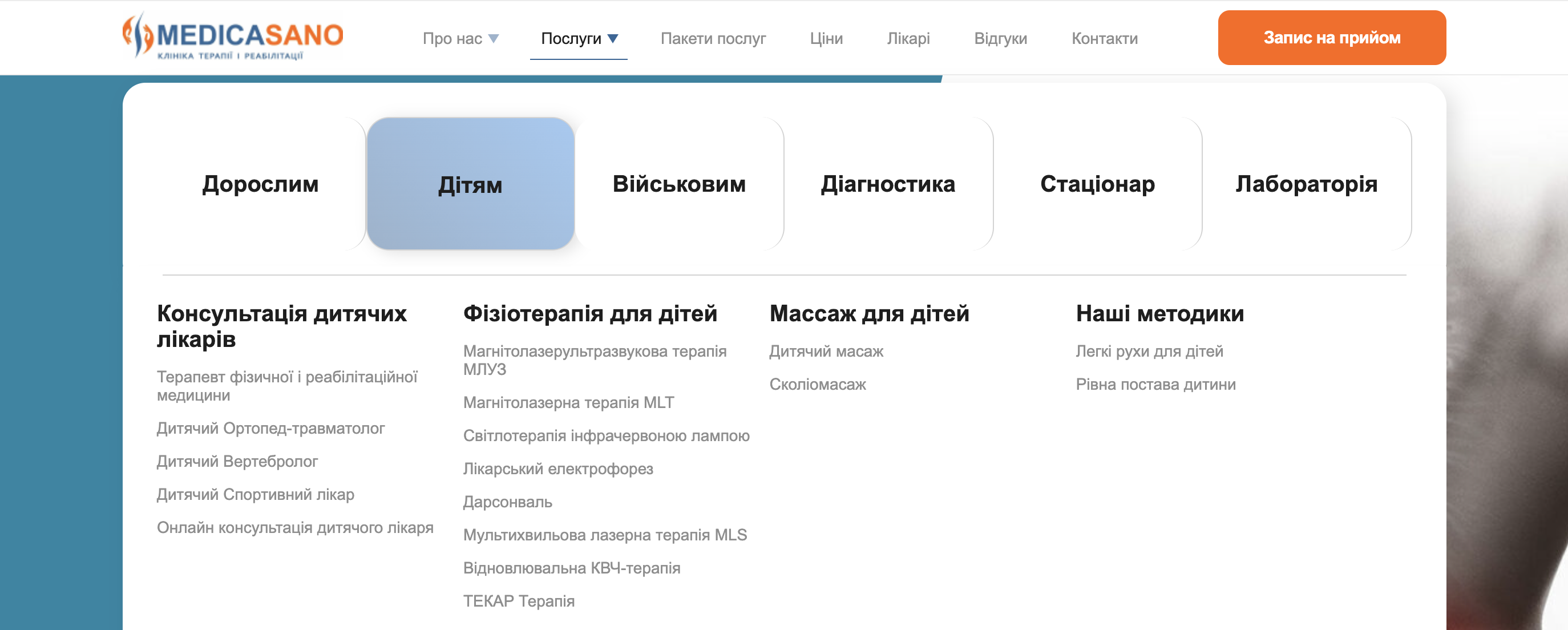The width and height of the screenshot is (1568, 630).
Task: Select the Дітям tab
Action: tap(470, 184)
